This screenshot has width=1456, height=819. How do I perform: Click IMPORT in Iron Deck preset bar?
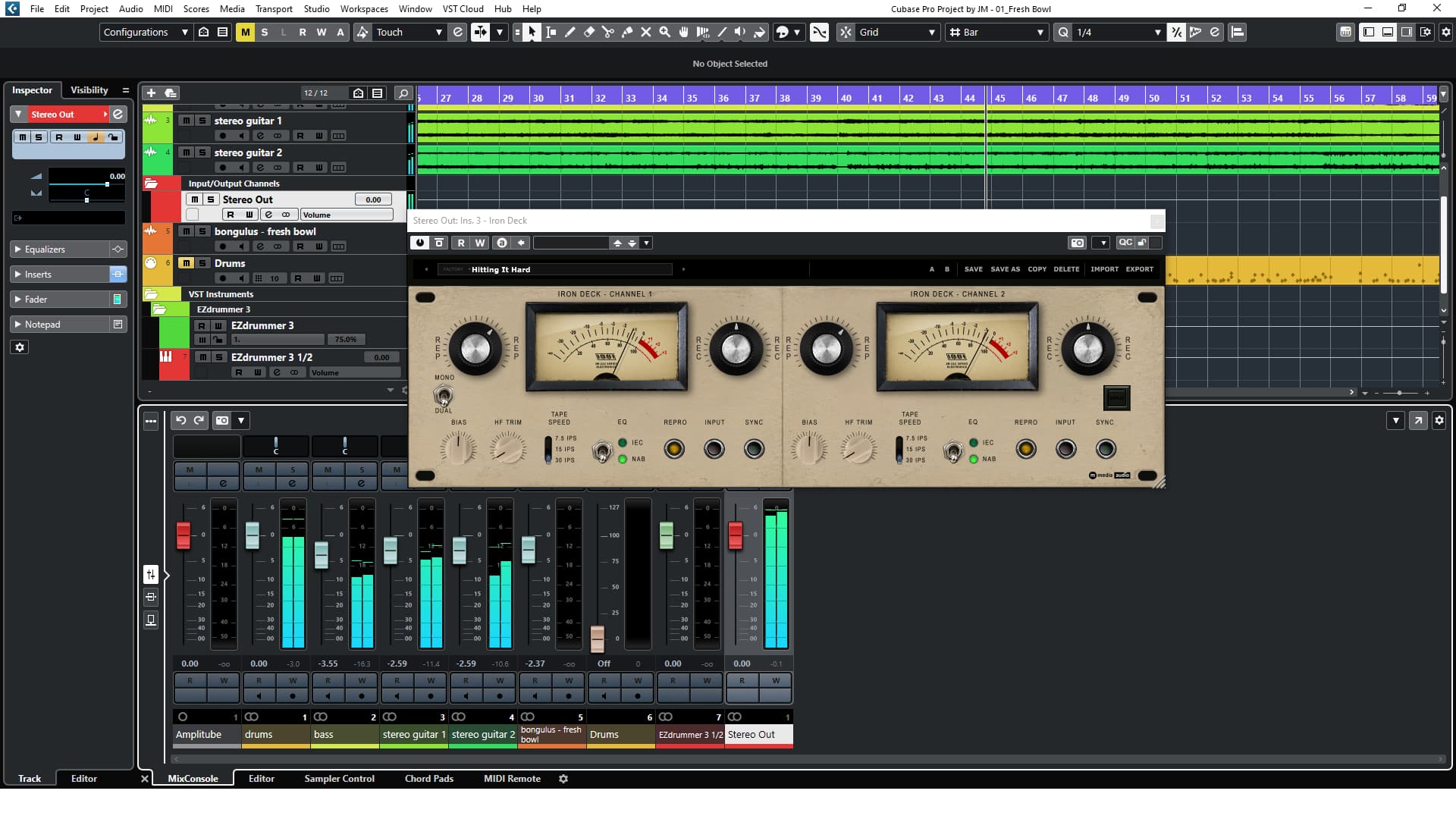pos(1104,269)
